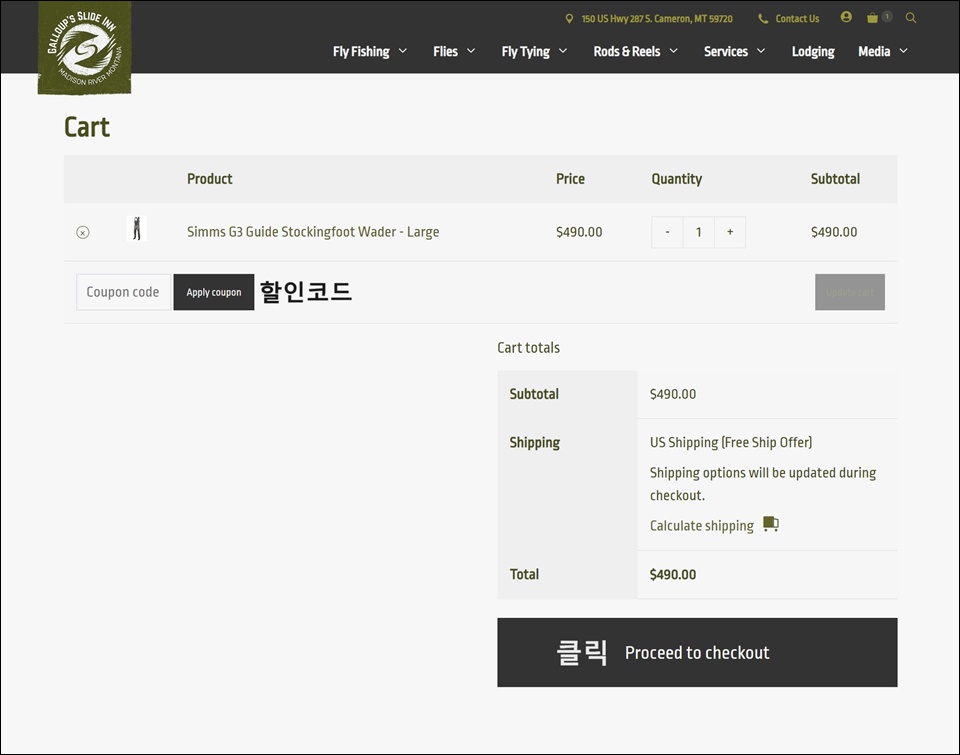The height and width of the screenshot is (755, 960).
Task: Click Proceed to checkout
Action: pyautogui.click(x=697, y=652)
